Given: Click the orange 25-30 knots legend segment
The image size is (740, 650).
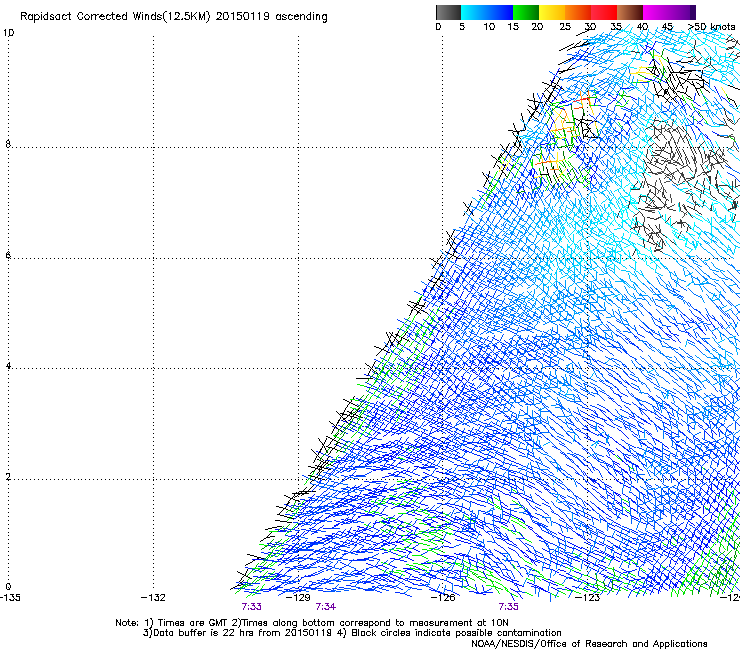Looking at the screenshot, I should (x=578, y=12).
